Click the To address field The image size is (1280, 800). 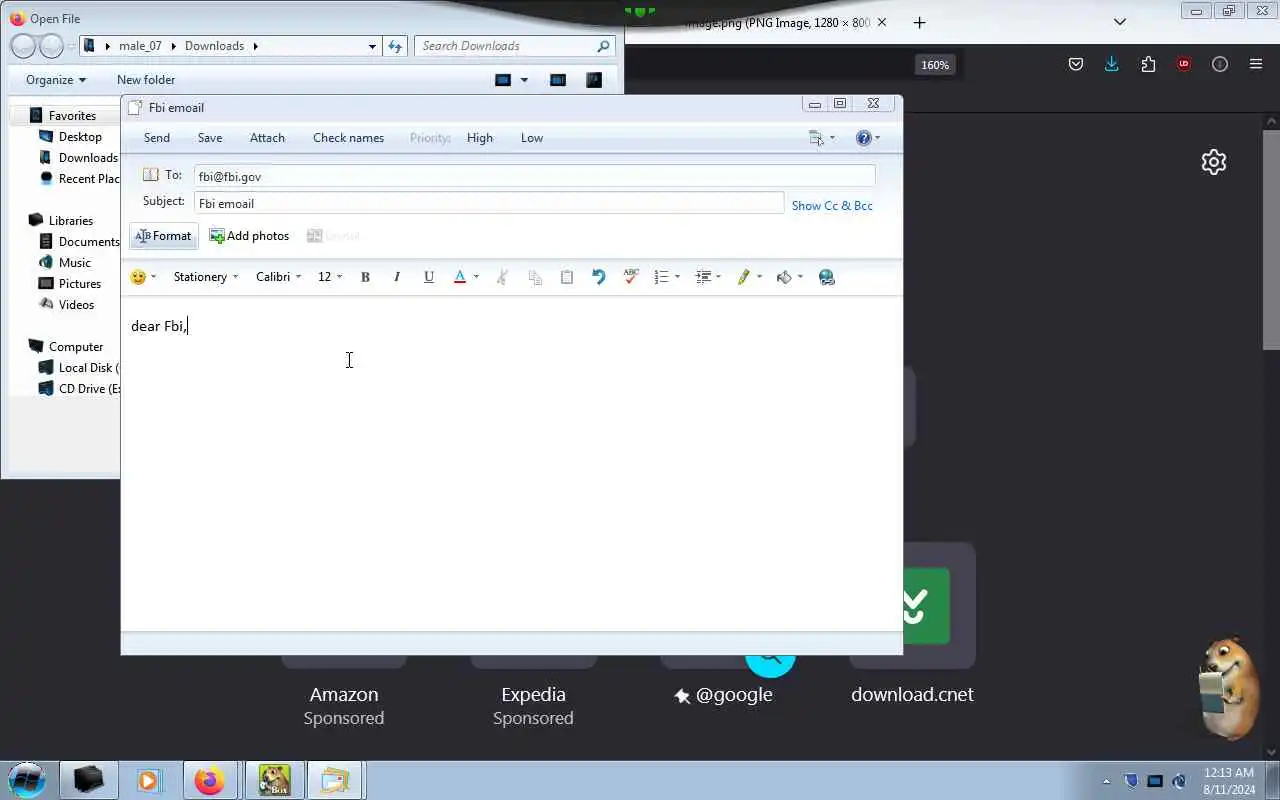click(535, 176)
